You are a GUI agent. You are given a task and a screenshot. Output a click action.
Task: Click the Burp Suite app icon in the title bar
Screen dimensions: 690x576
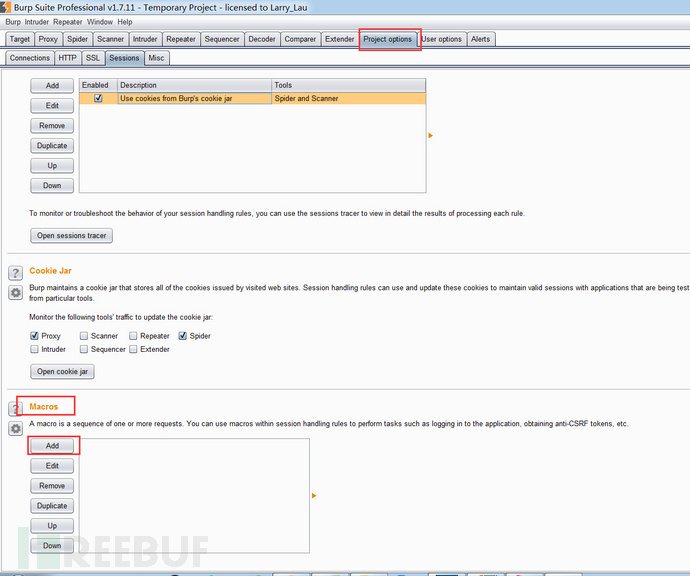point(6,7)
